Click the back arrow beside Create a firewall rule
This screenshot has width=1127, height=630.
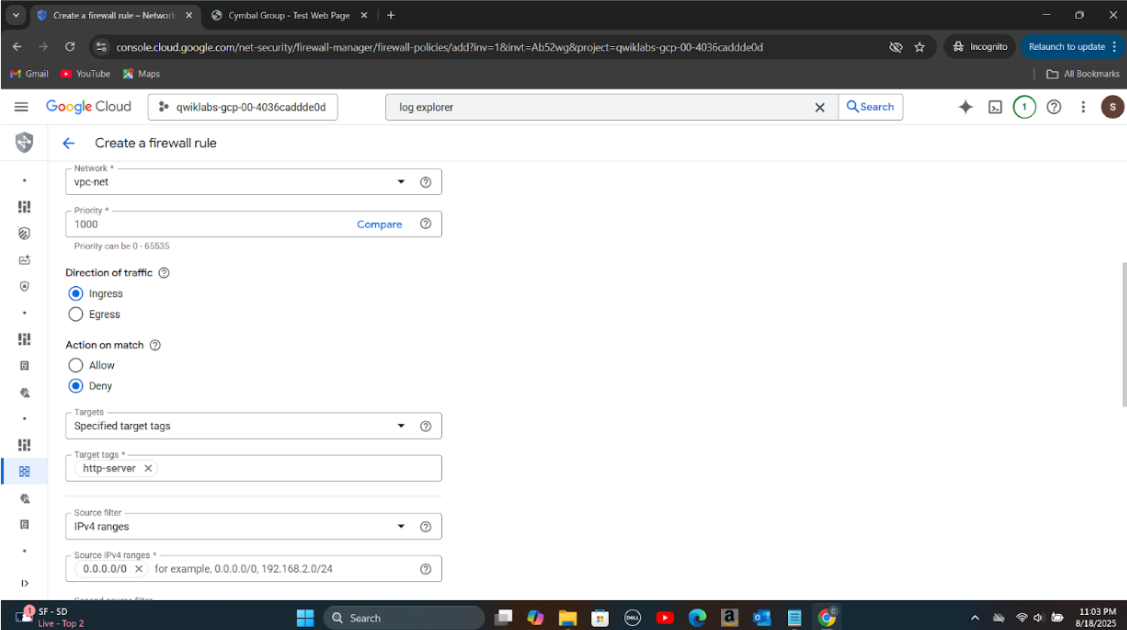[x=69, y=143]
